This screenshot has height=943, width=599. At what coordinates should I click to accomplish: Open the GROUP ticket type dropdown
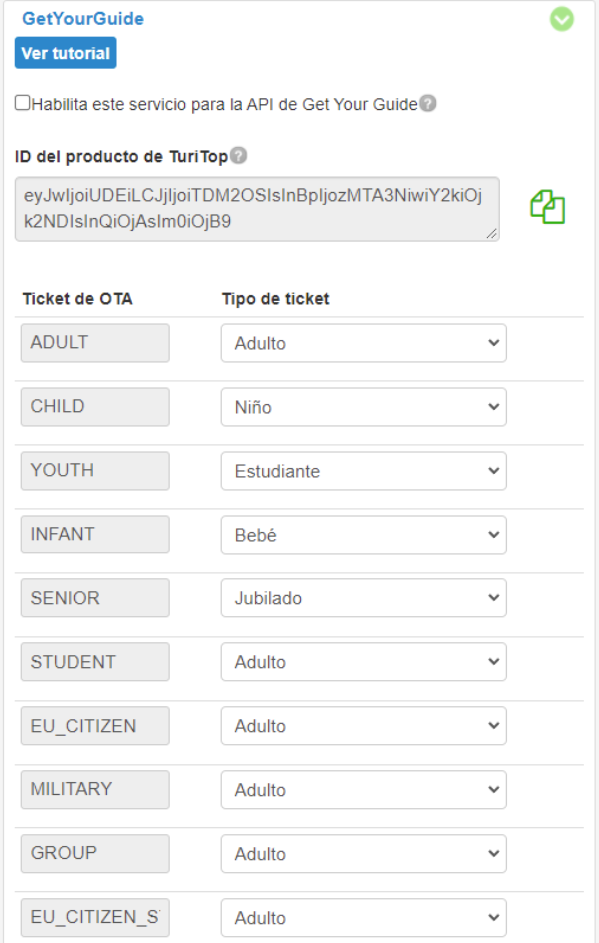363,853
